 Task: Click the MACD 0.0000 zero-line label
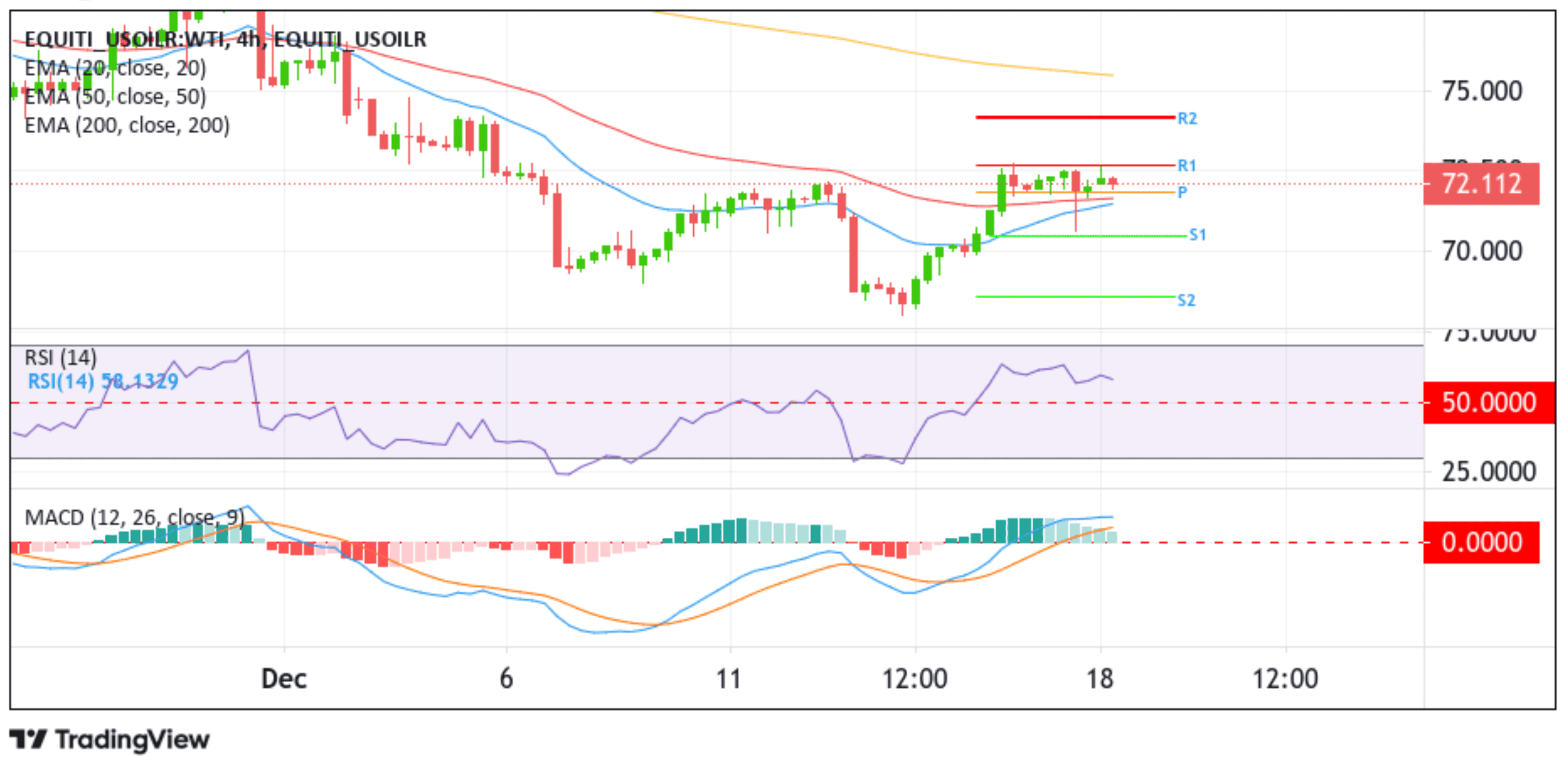point(1481,542)
